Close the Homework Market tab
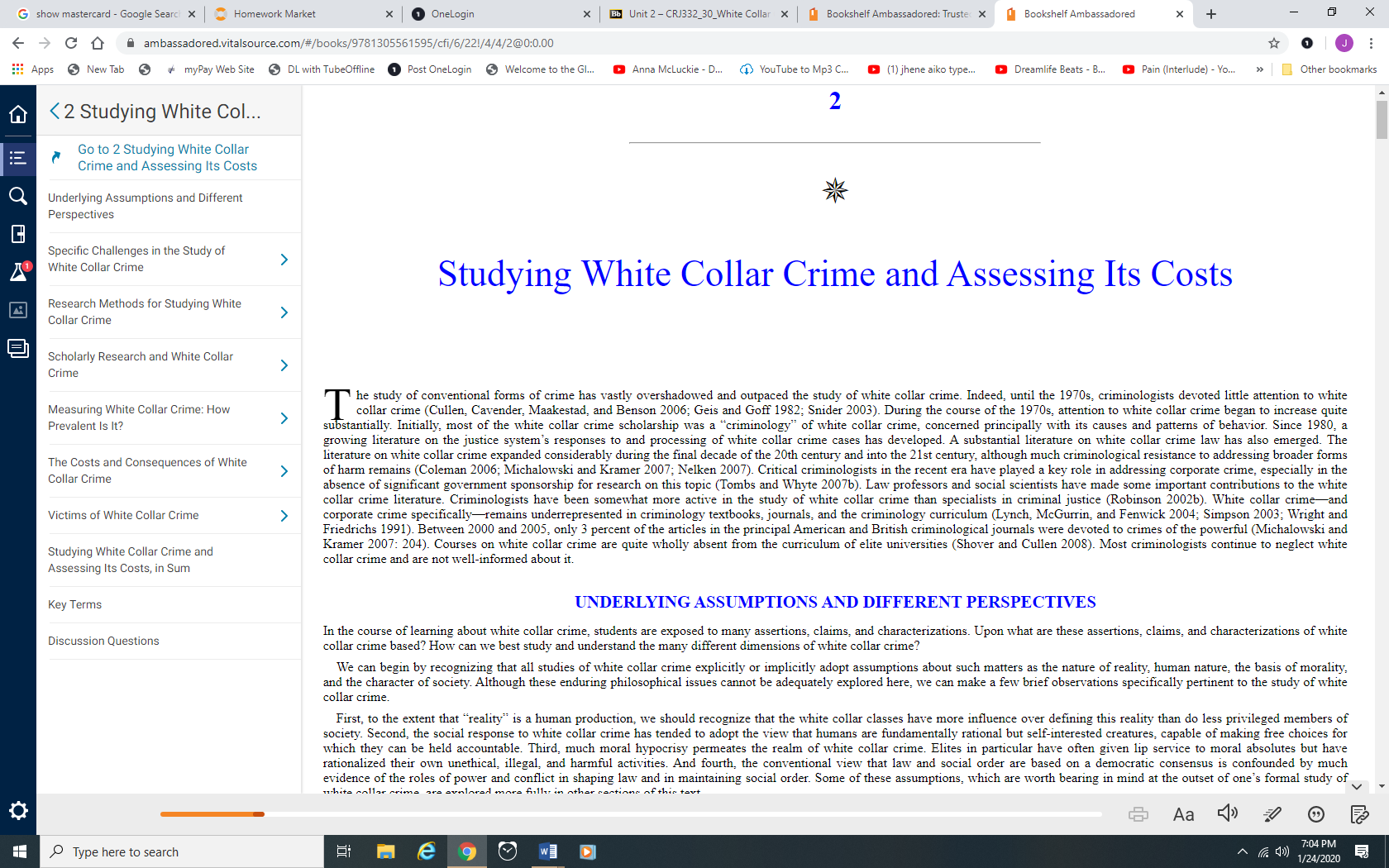The width and height of the screenshot is (1389, 868). (389, 14)
